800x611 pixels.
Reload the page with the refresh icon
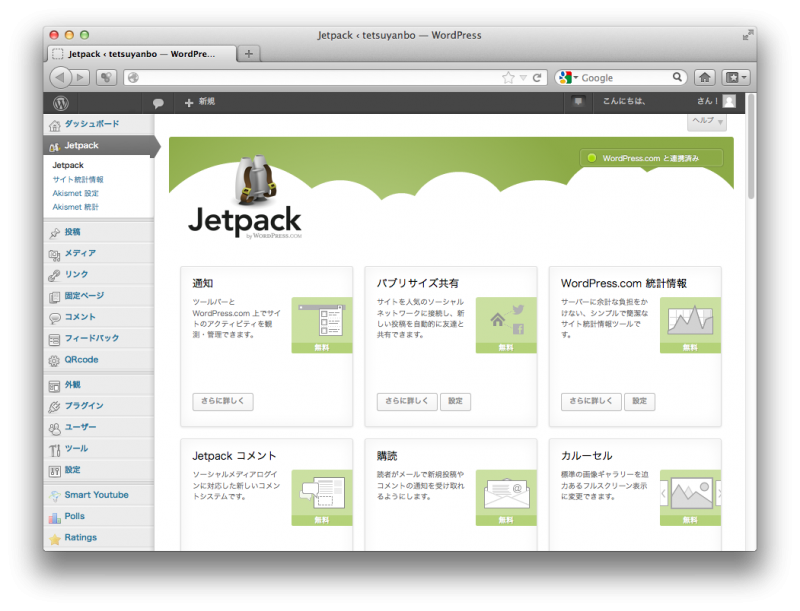click(x=537, y=78)
